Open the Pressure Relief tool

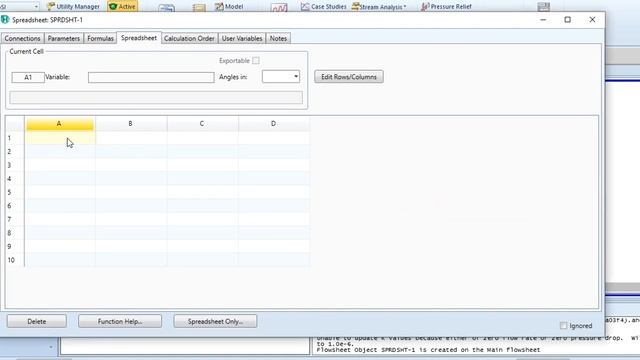446,7
